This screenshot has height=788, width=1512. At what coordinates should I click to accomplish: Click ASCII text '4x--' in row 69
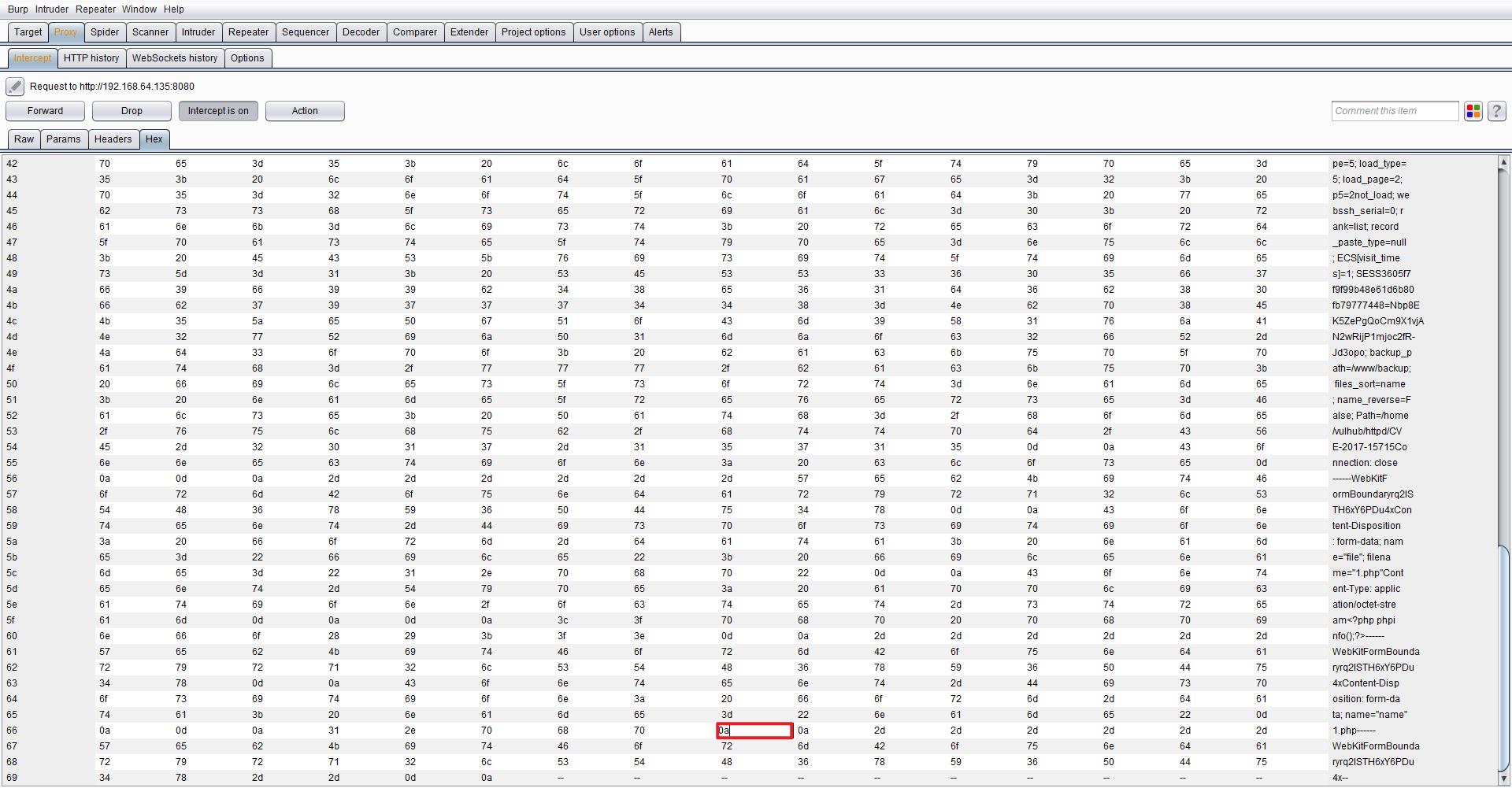1340,778
